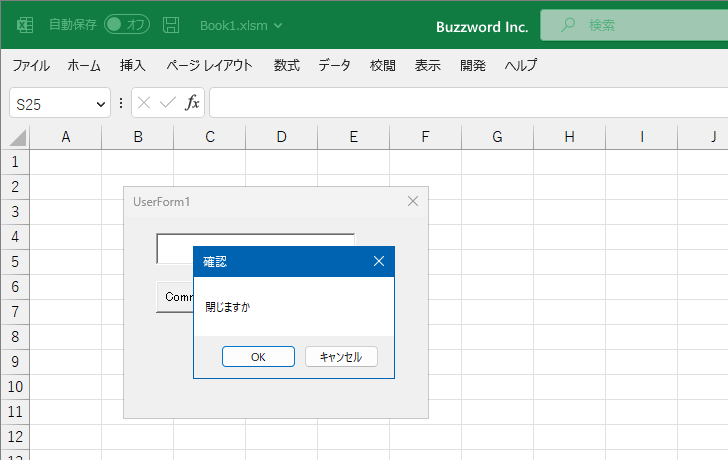Select row 12 header
This screenshot has height=460, width=728.
15,437
